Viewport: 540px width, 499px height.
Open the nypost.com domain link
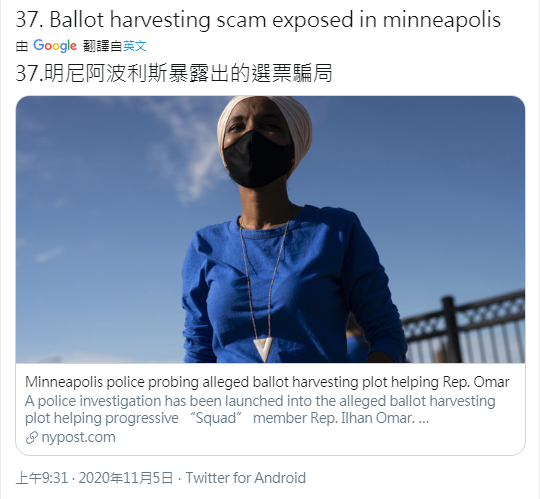[78, 437]
